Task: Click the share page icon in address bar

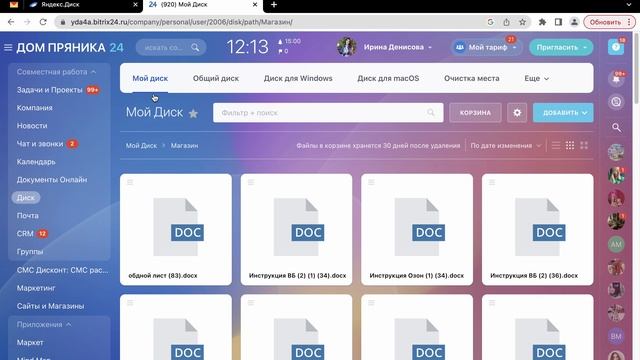Action: (x=506, y=22)
